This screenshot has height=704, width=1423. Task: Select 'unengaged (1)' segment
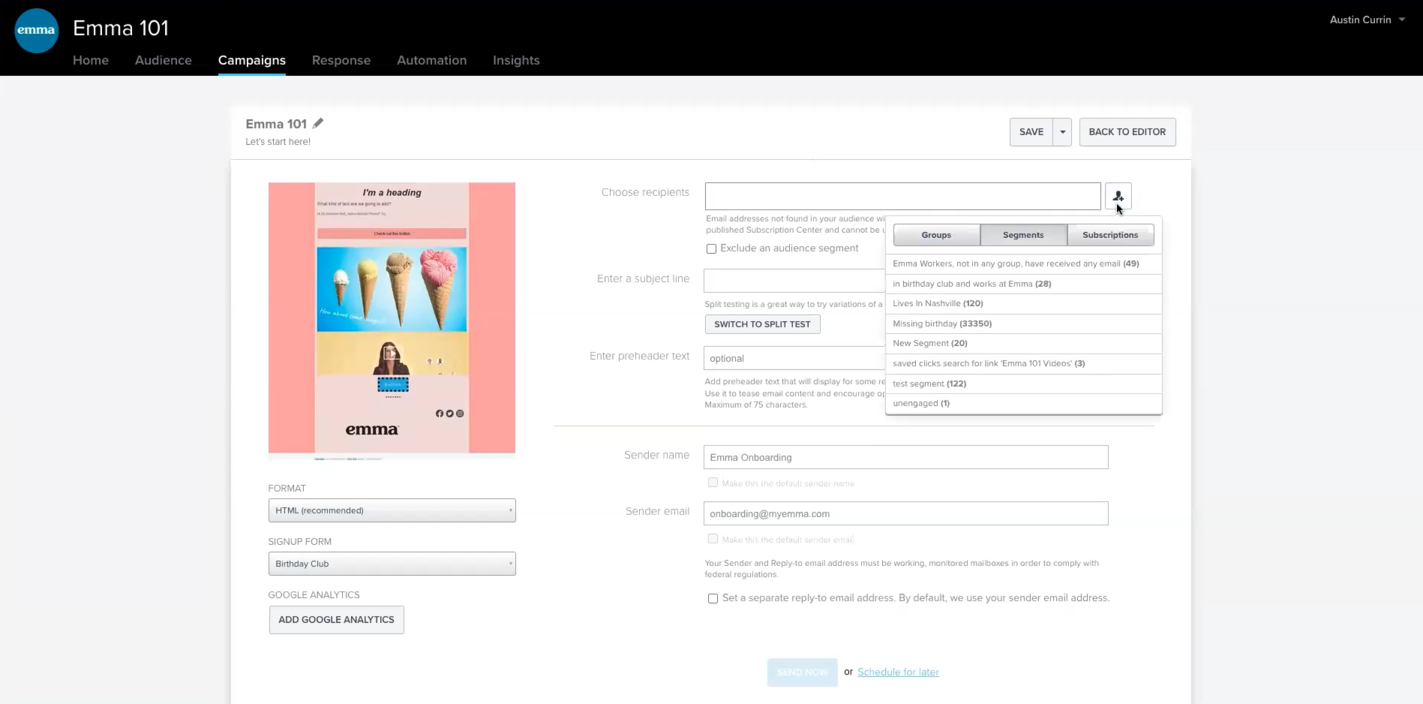pyautogui.click(x=1023, y=403)
